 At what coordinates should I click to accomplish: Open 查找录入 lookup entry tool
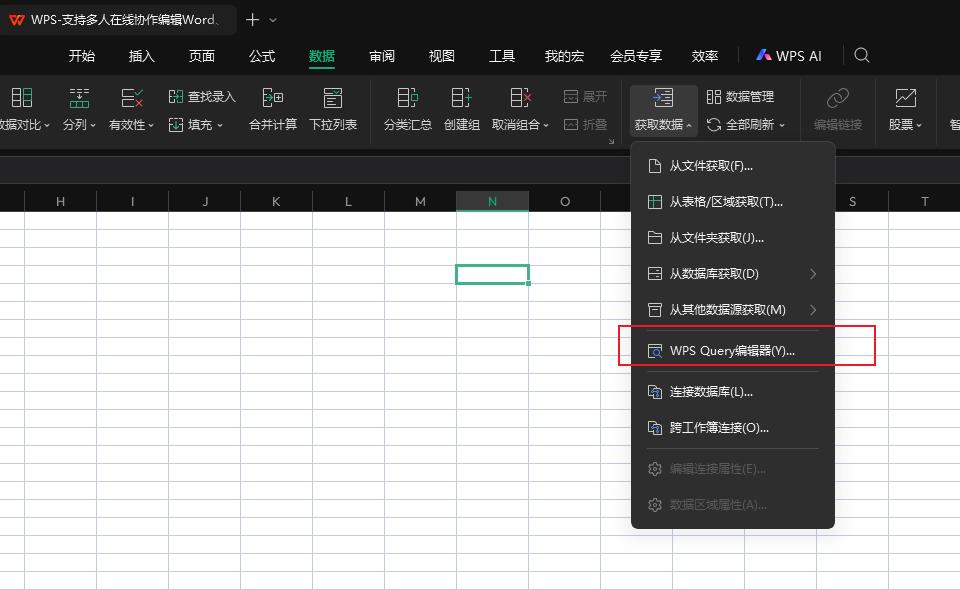(202, 97)
